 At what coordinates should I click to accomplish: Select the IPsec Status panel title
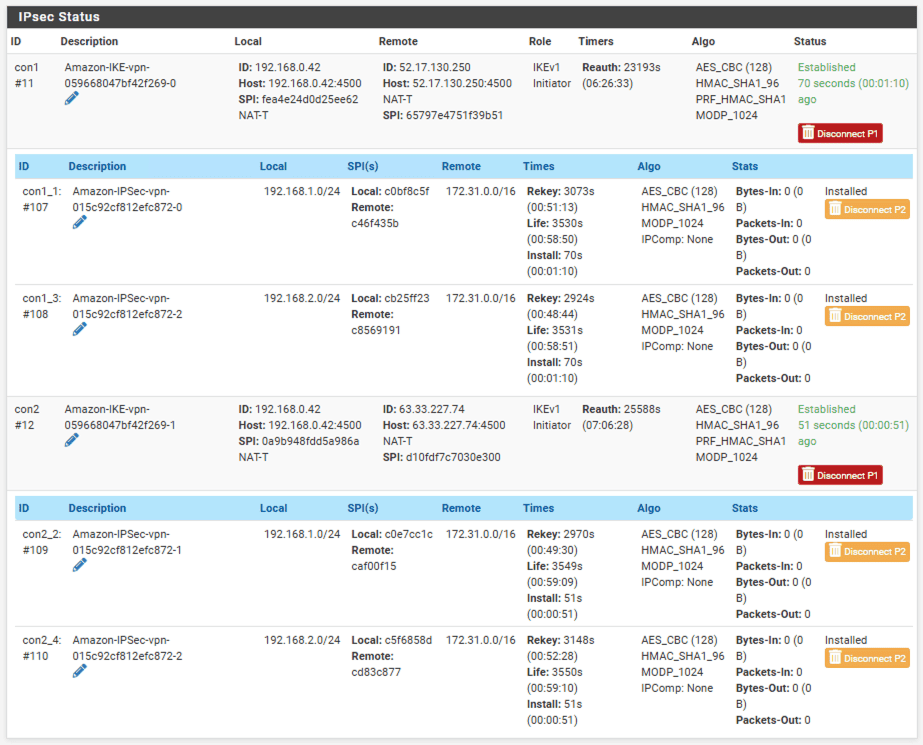[x=59, y=17]
